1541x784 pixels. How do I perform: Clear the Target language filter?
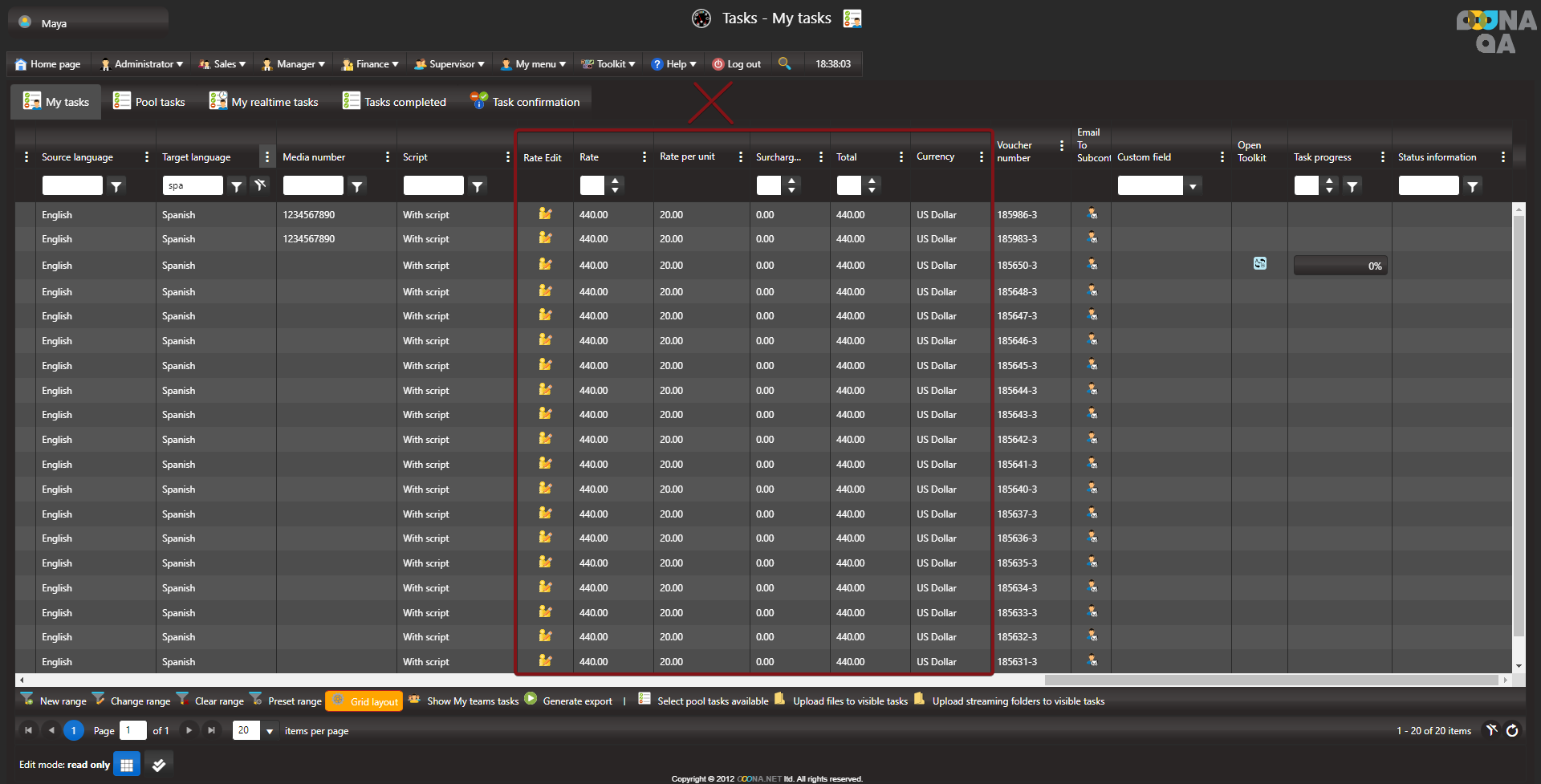click(x=260, y=185)
